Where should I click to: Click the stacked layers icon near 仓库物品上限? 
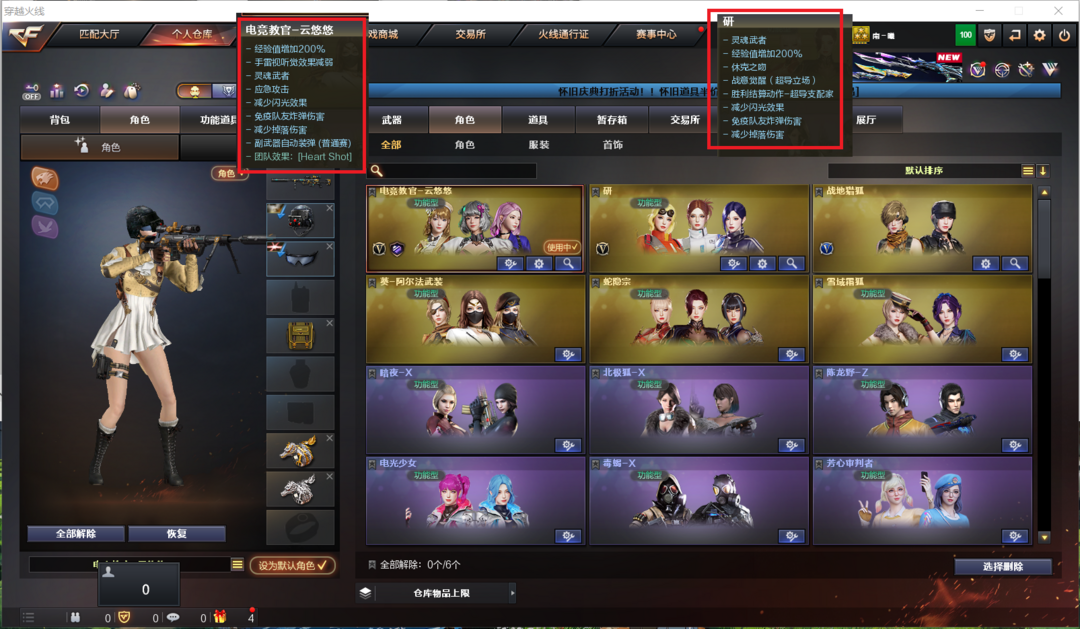(x=366, y=592)
